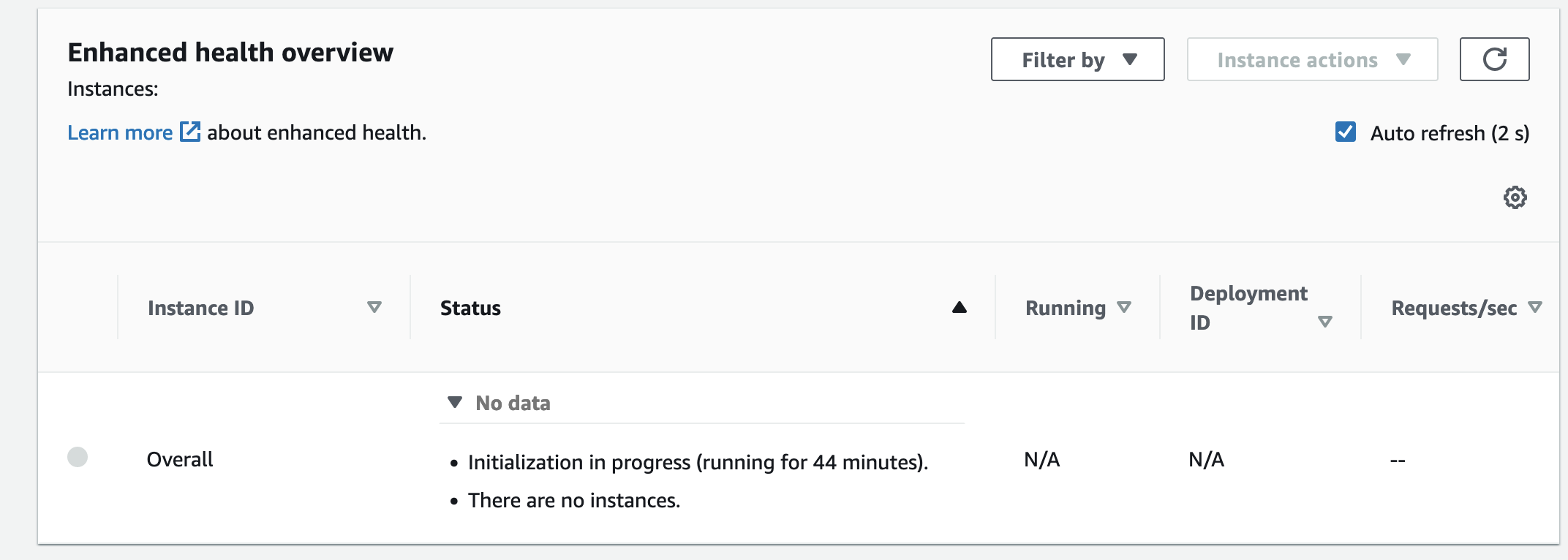
Task: Click the external link icon next to Learn more
Action: click(x=190, y=132)
